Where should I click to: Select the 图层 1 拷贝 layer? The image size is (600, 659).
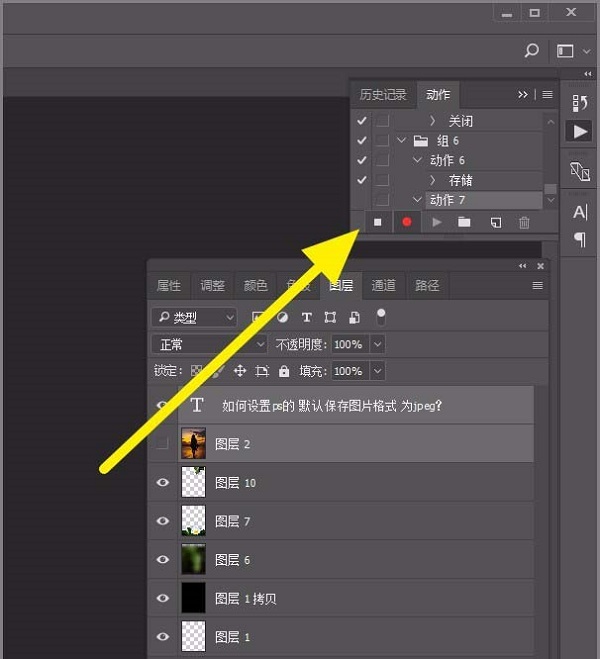pos(341,598)
